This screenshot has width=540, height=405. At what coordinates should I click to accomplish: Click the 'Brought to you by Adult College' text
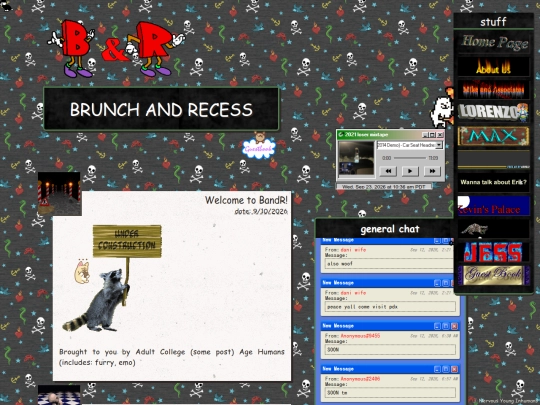pos(172,357)
